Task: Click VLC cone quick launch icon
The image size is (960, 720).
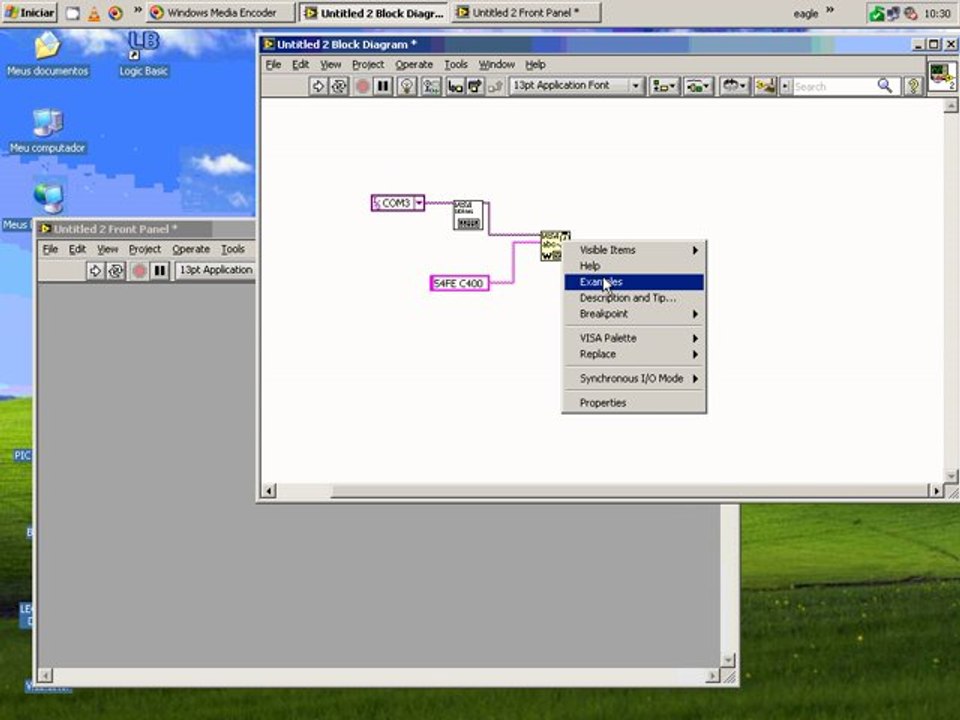Action: pos(94,13)
